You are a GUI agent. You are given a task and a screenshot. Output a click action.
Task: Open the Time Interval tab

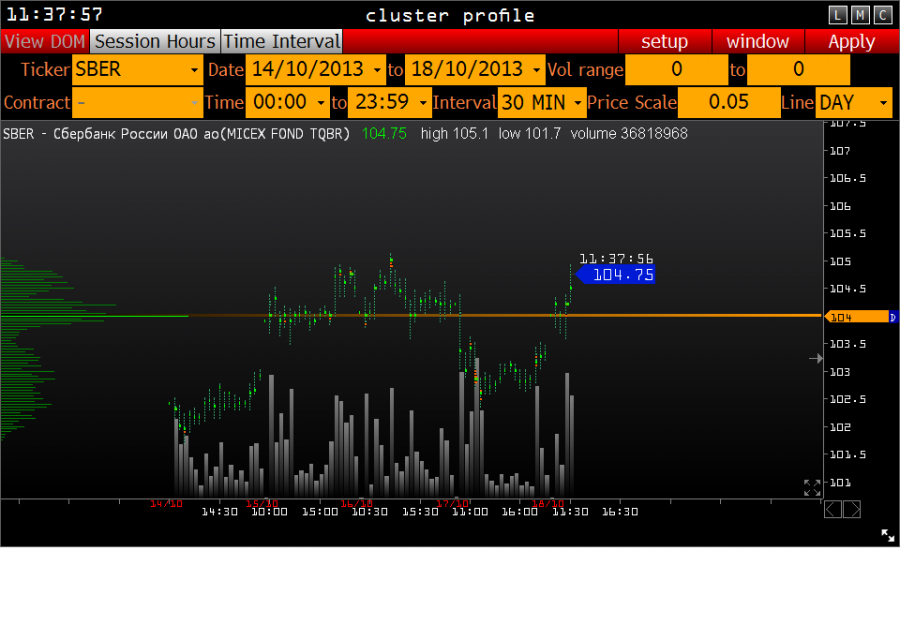pyautogui.click(x=281, y=42)
